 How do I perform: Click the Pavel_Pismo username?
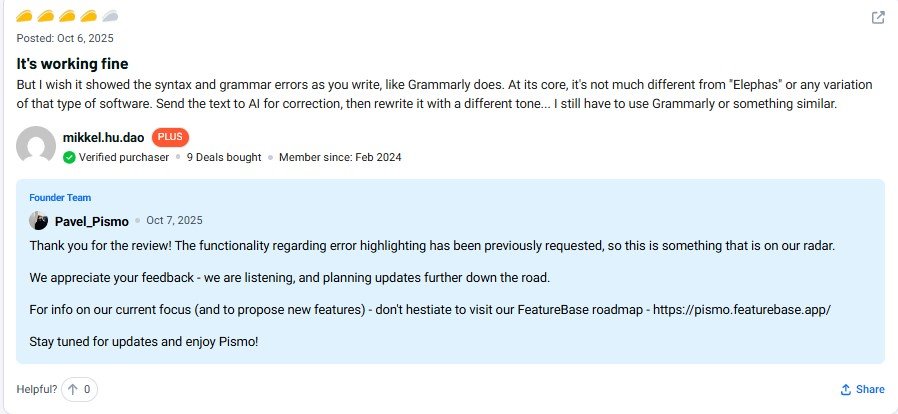91,221
